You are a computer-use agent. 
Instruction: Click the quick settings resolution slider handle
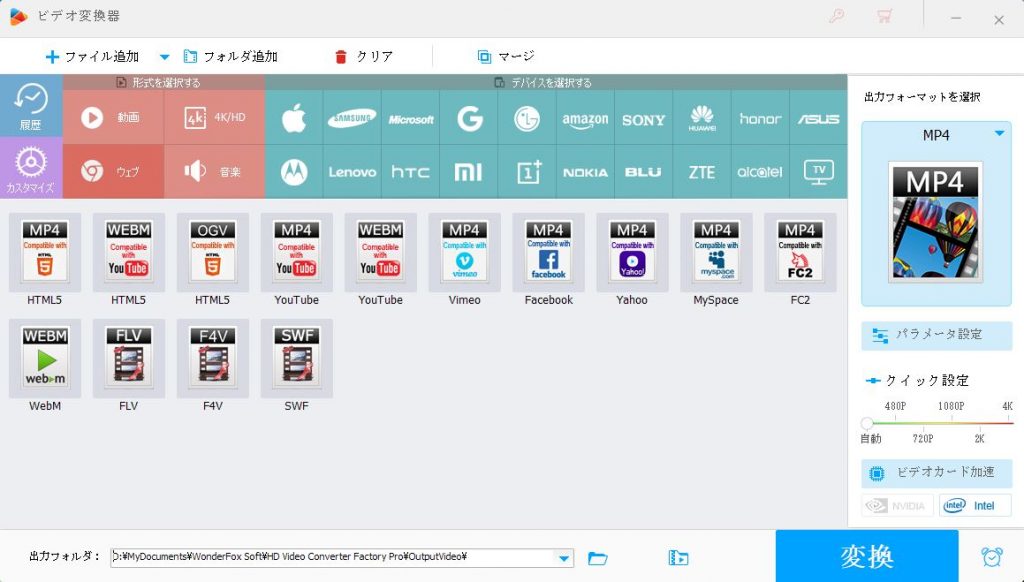pyautogui.click(x=867, y=423)
